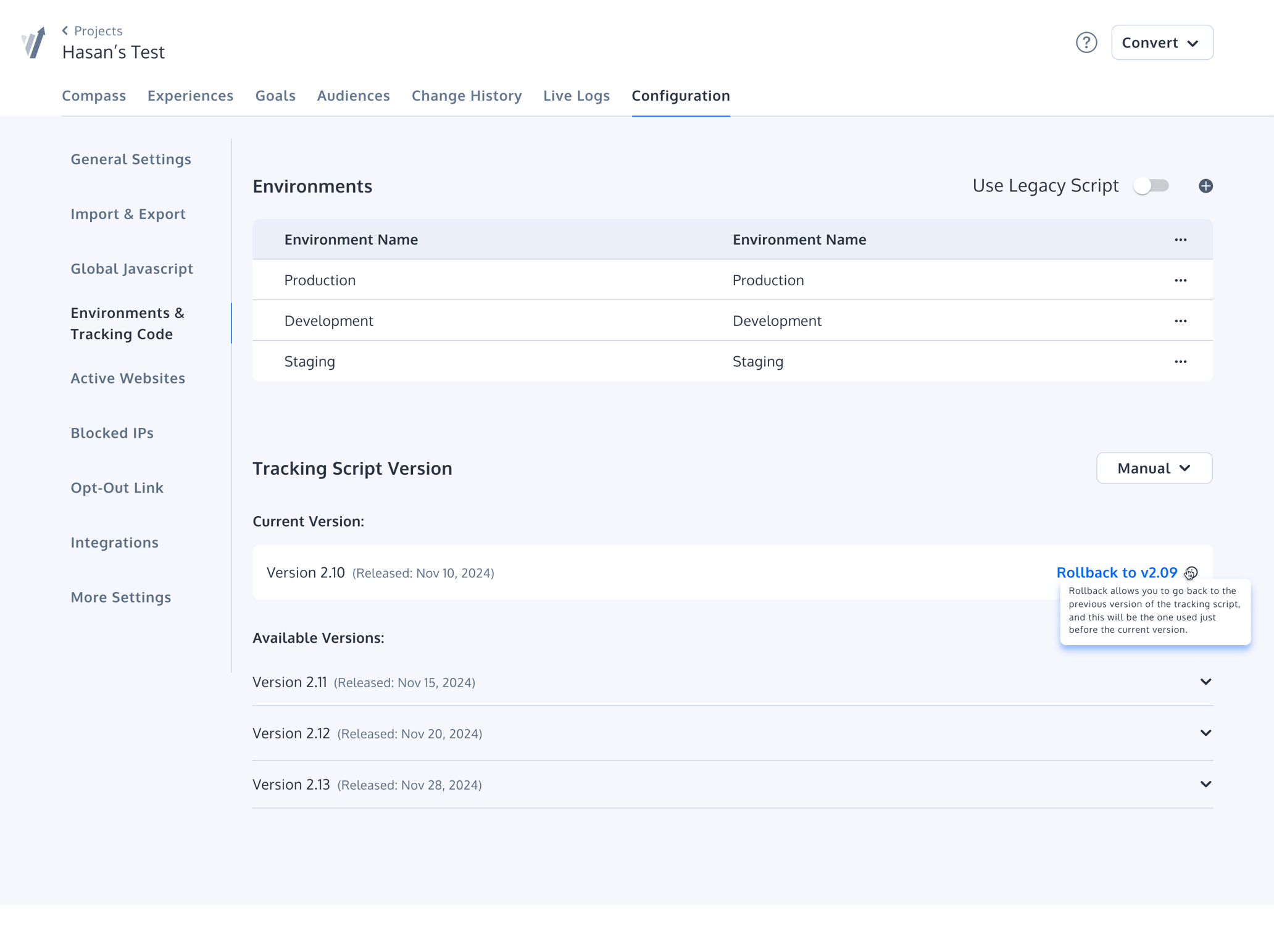Viewport: 1274px width, 952px height.
Task: Expand Version 2.11 details
Action: (1205, 682)
